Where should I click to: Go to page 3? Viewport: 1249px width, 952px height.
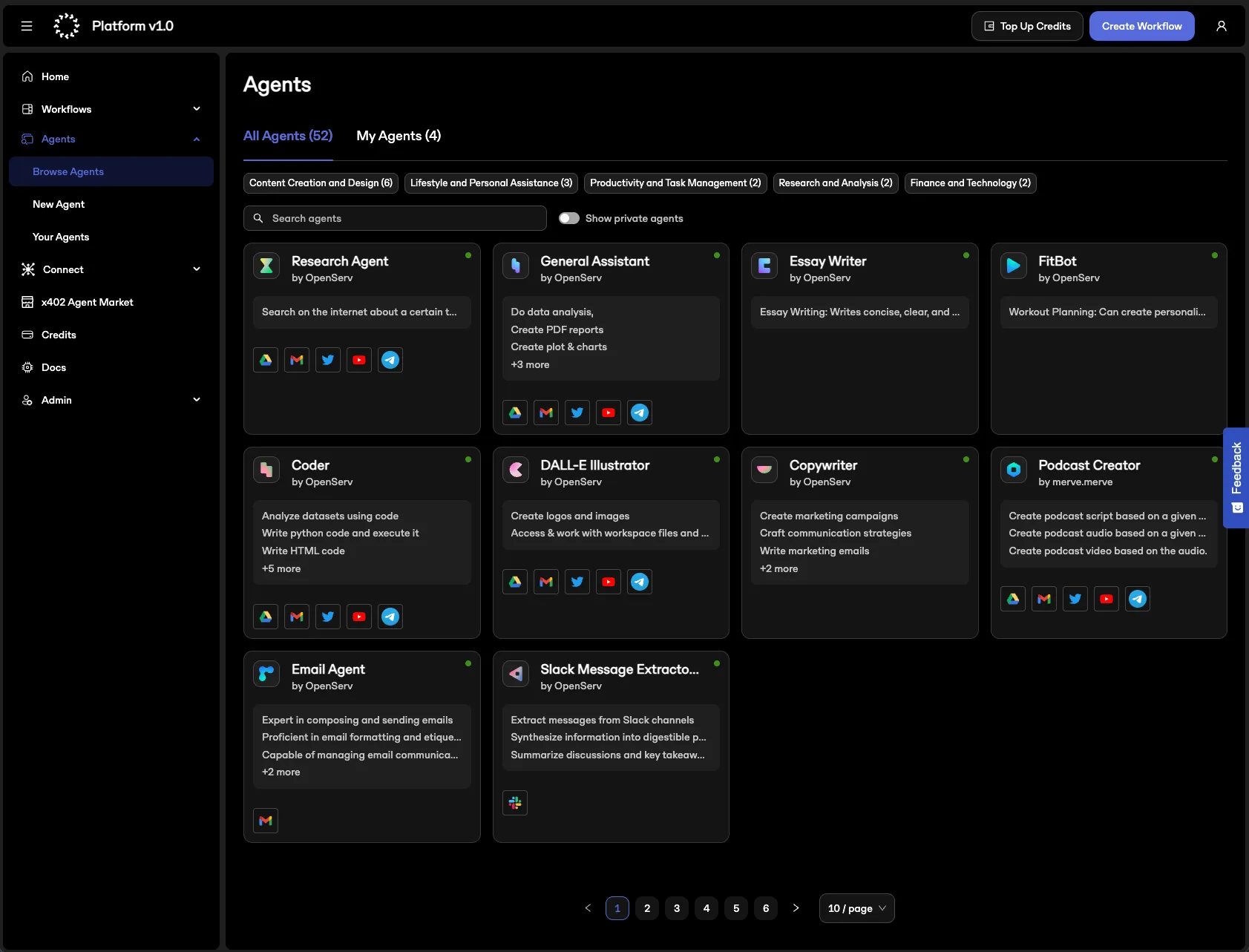point(677,908)
